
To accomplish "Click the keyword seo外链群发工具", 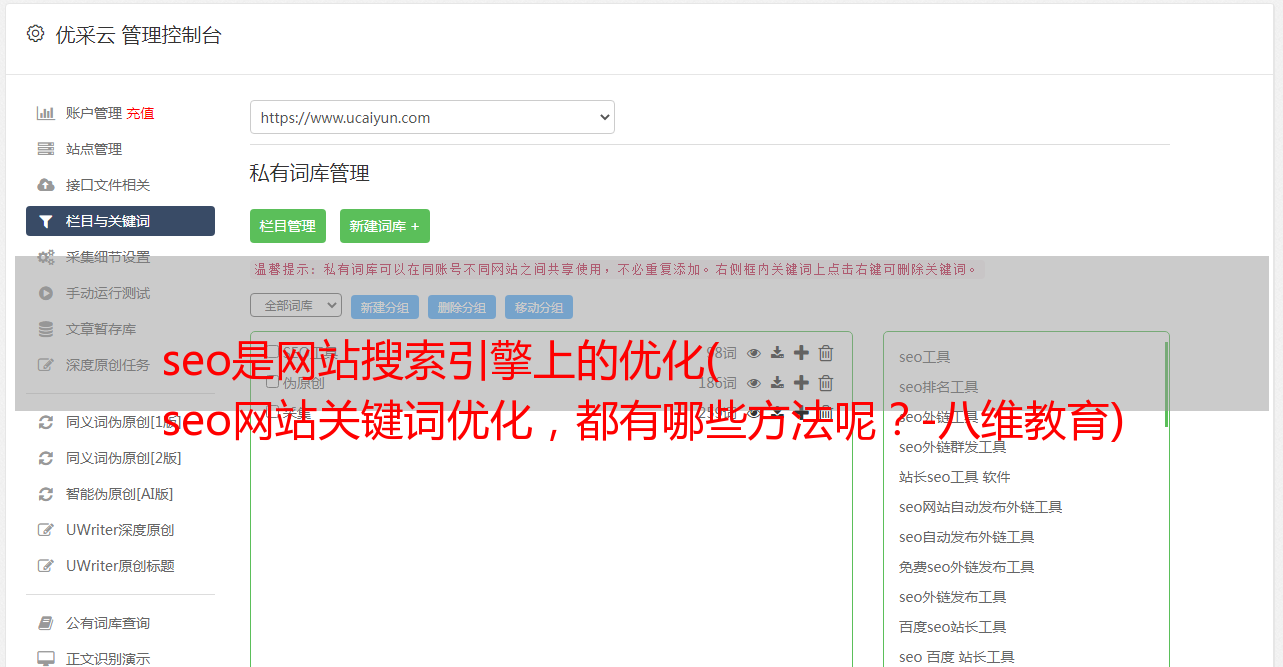I will click(x=953, y=447).
